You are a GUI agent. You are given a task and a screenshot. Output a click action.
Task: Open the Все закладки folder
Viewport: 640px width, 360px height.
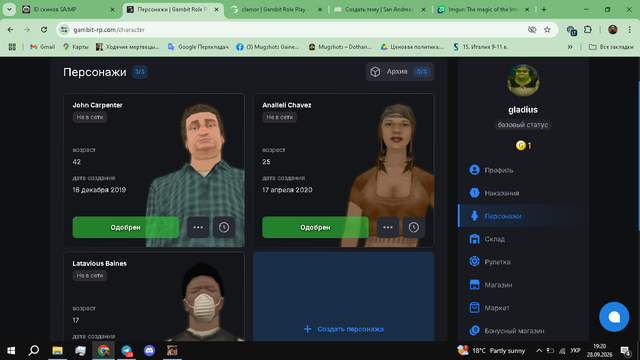[x=611, y=47]
